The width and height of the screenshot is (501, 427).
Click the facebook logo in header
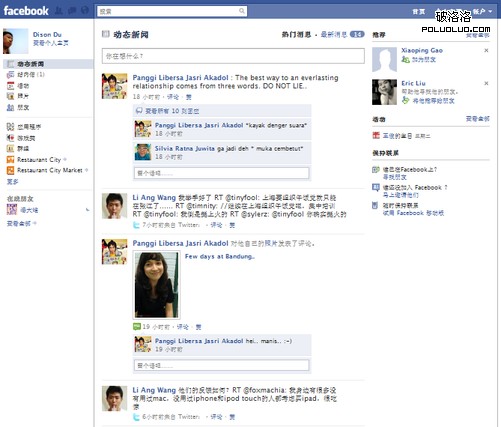[26, 11]
